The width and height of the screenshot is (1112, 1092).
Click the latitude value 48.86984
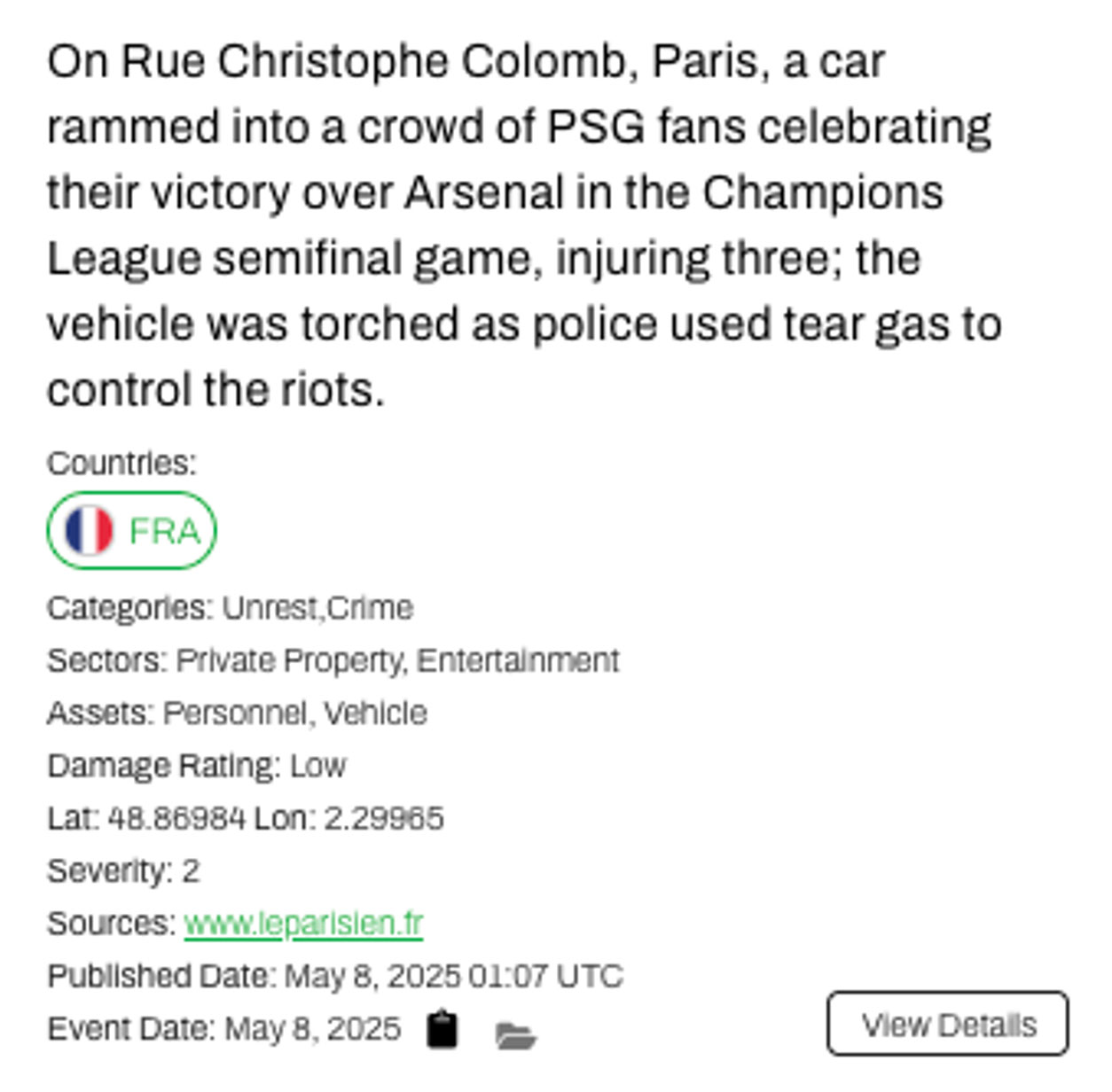tap(176, 818)
